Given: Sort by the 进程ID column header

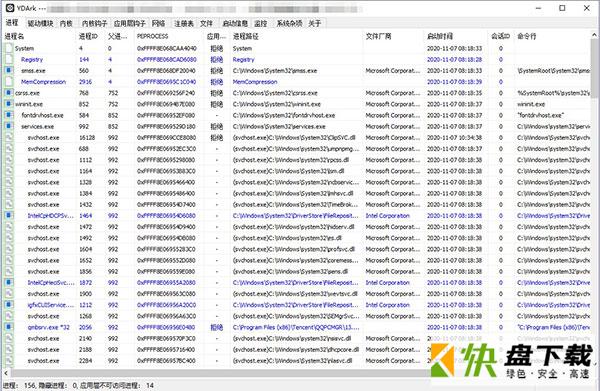Looking at the screenshot, I should click(x=88, y=36).
